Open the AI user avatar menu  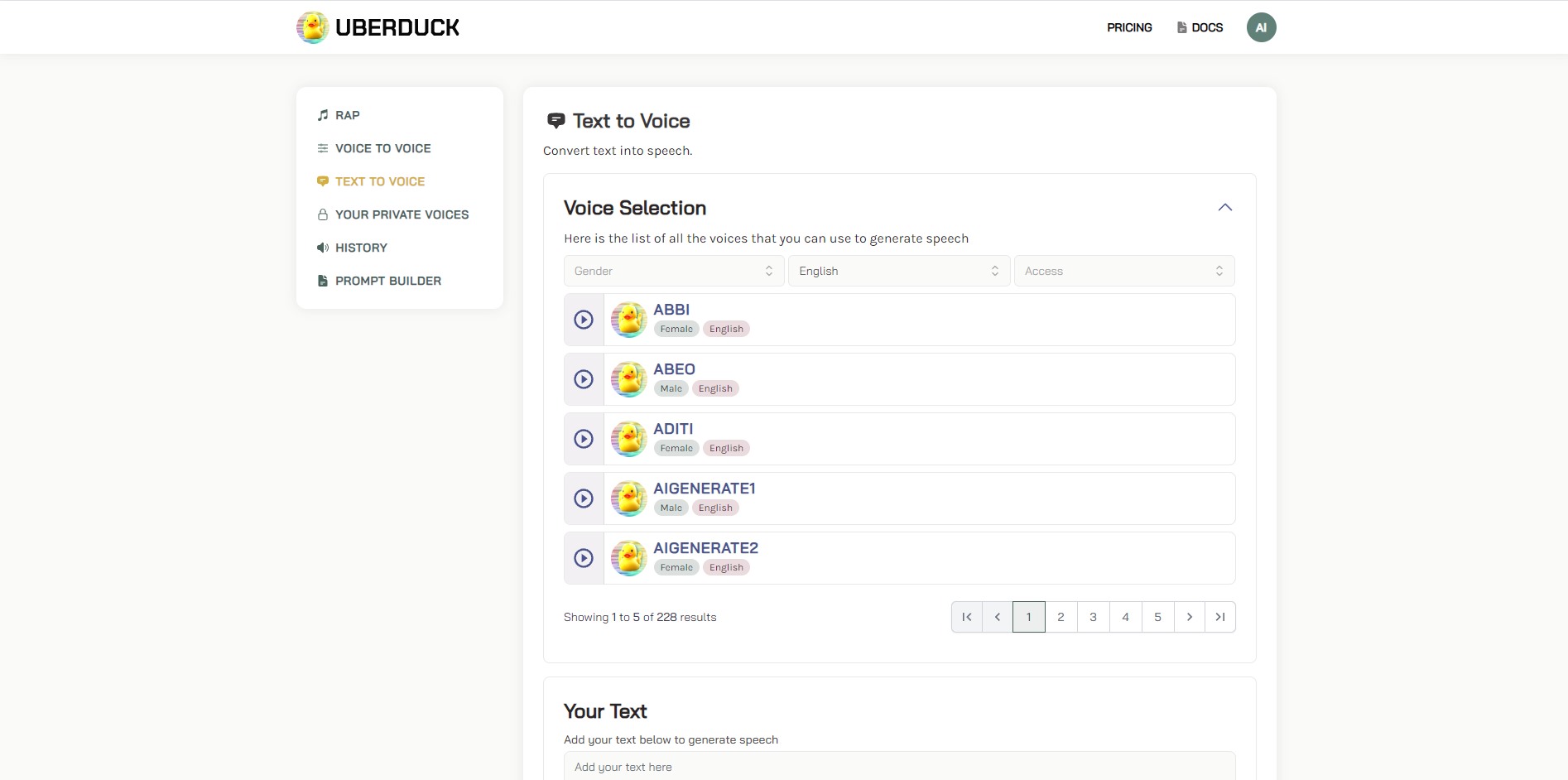[1261, 27]
